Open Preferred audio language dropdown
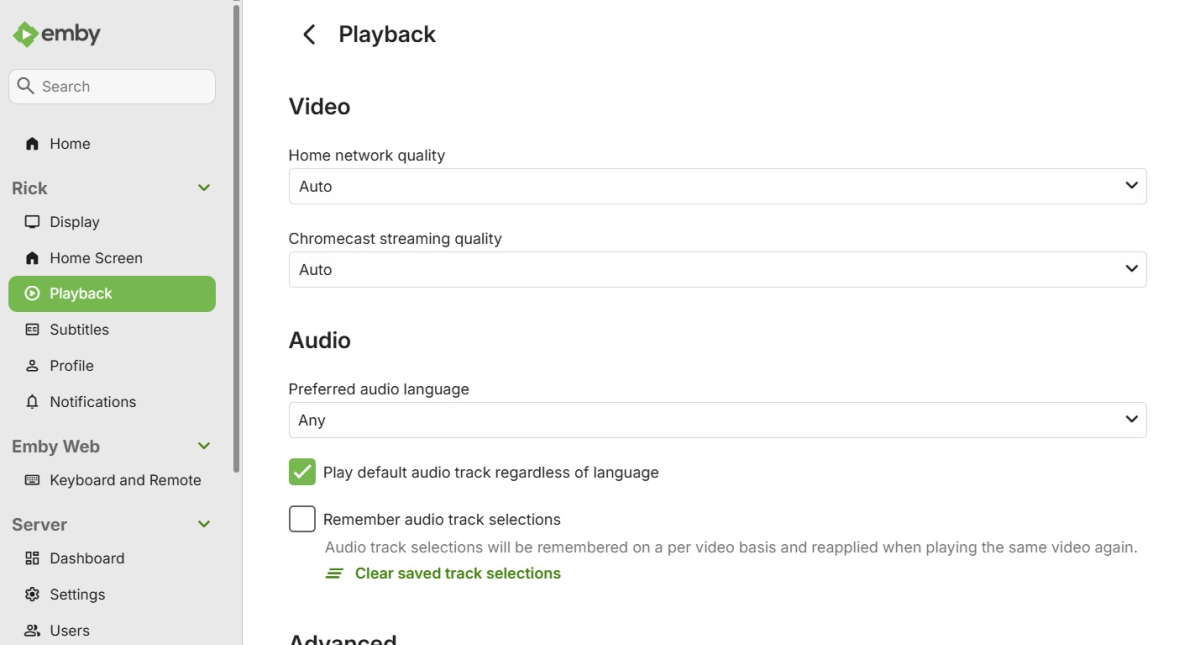1200x645 pixels. [x=717, y=420]
